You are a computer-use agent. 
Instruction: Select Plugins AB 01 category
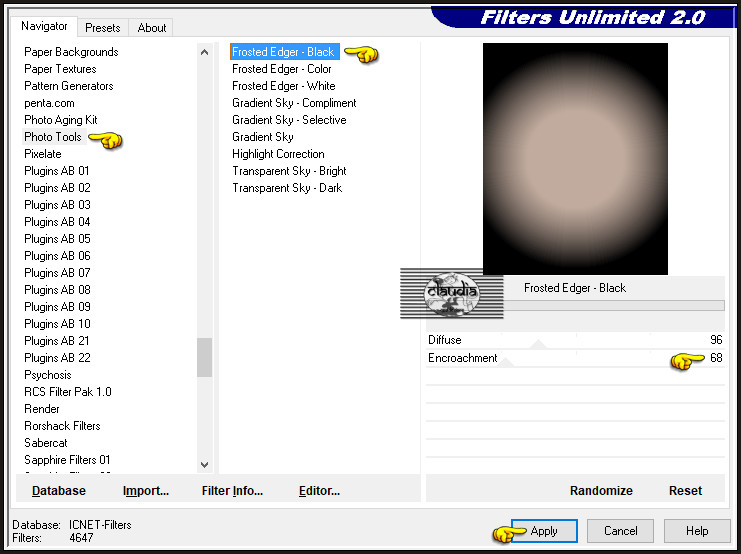point(57,171)
